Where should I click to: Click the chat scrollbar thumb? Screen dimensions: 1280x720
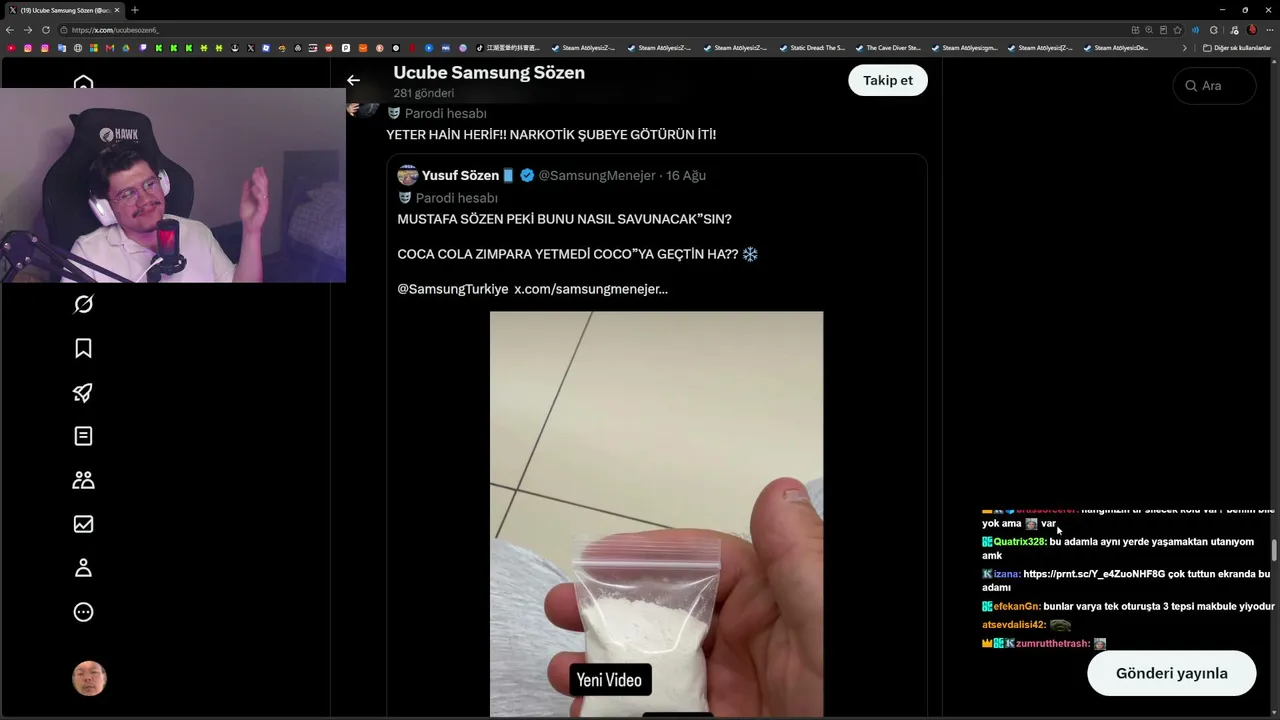(1274, 550)
